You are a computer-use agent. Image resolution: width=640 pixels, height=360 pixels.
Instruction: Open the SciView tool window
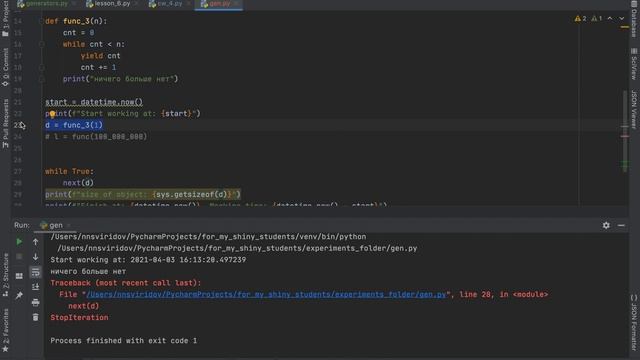(634, 64)
